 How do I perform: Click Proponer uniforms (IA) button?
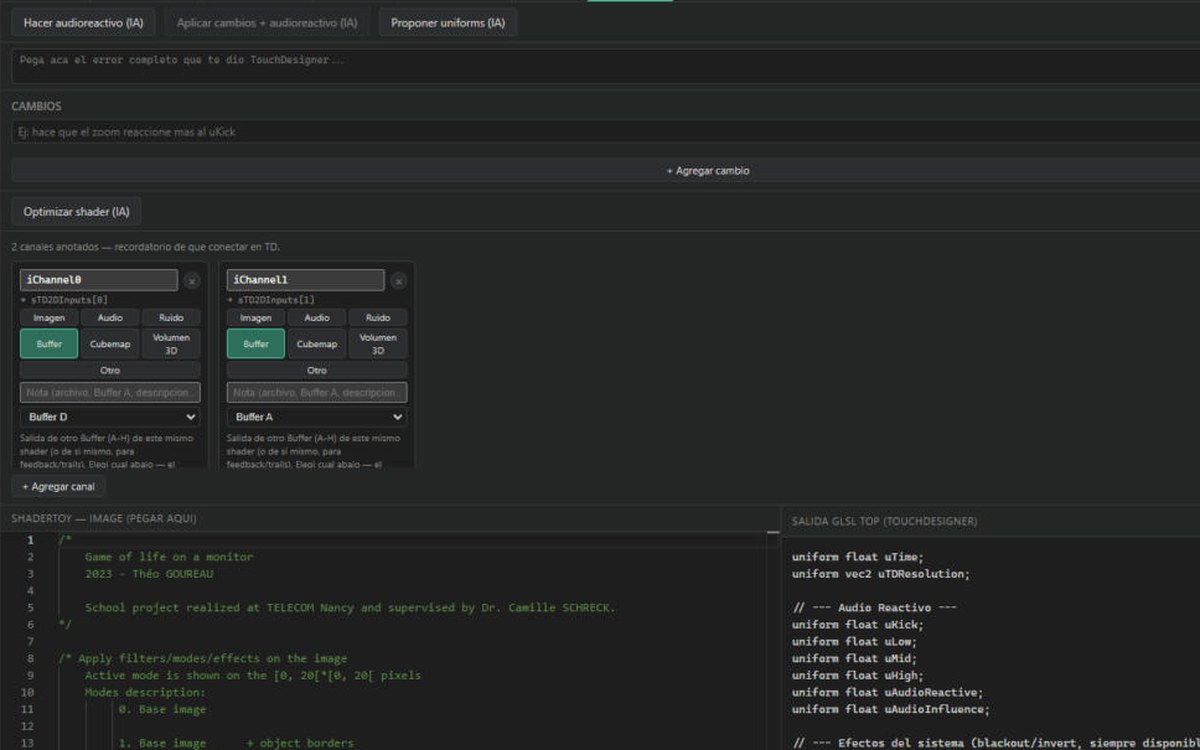(448, 22)
